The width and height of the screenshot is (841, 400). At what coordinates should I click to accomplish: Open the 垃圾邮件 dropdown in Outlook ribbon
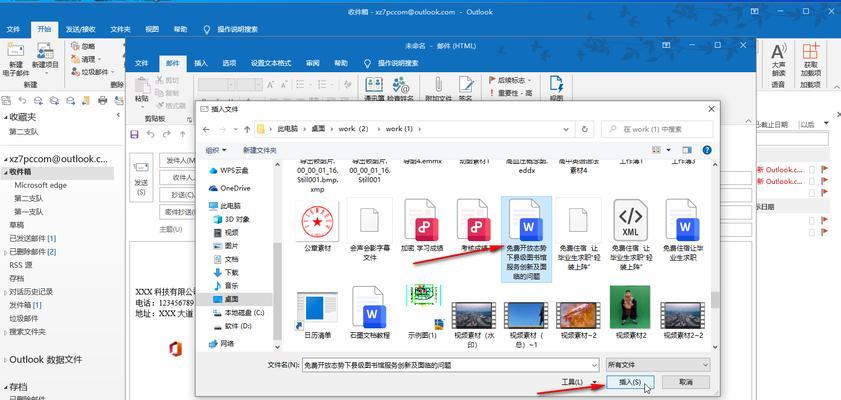(x=93, y=72)
